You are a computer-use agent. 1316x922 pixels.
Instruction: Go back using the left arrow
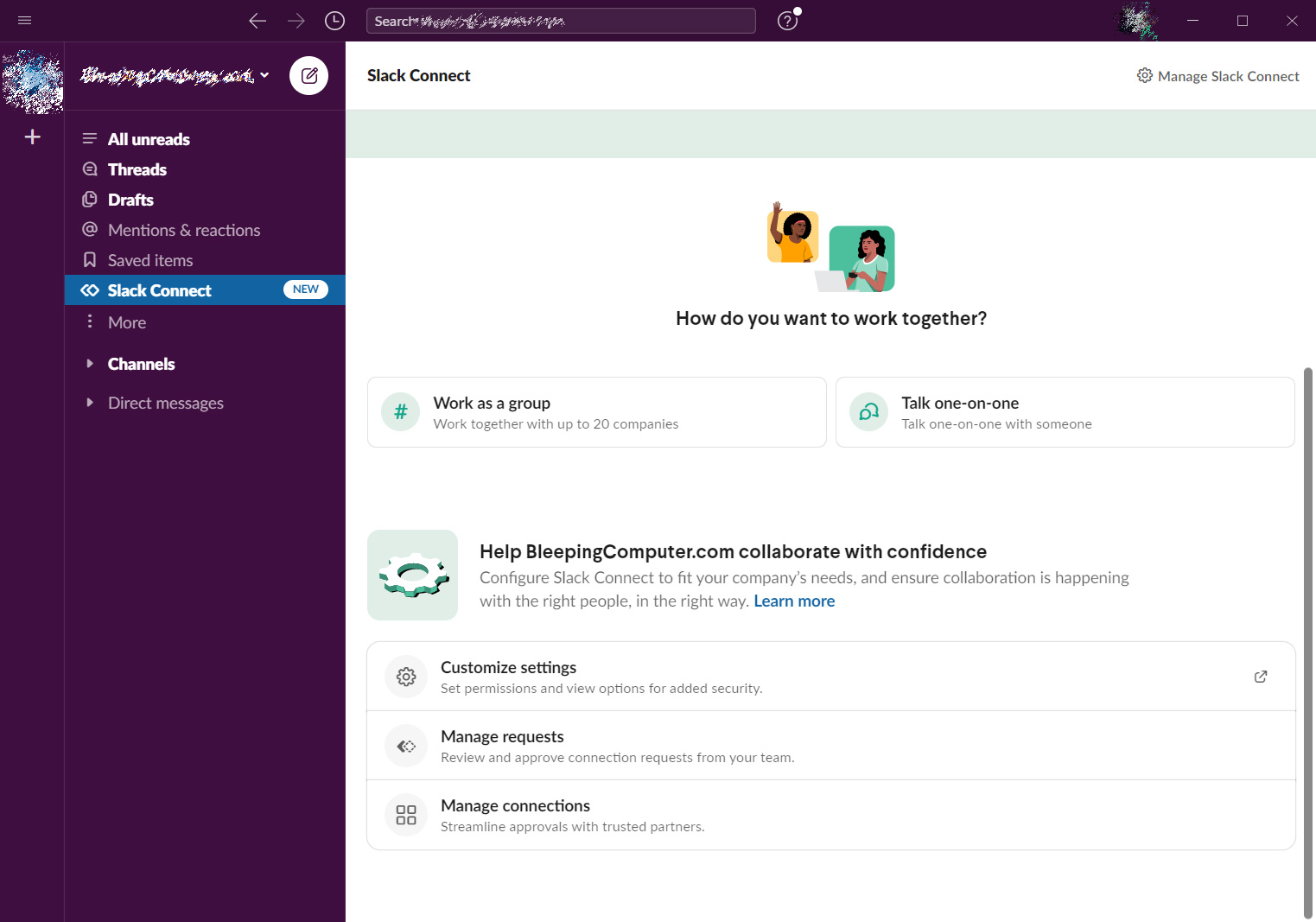tap(257, 21)
